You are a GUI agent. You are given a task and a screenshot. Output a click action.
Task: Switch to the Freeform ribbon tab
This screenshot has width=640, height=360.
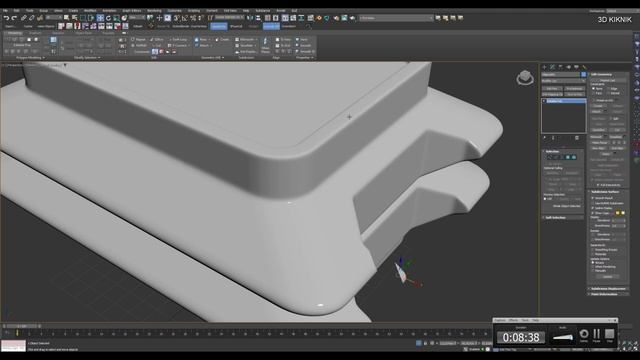[35, 33]
